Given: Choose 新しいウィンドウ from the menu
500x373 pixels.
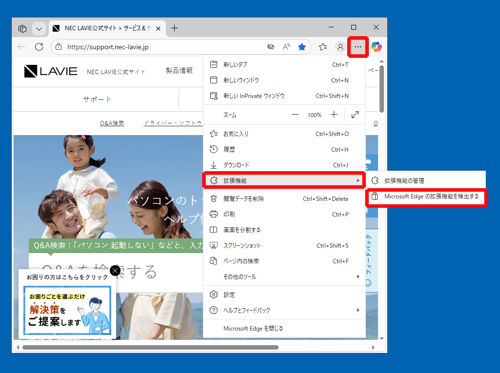Looking at the screenshot, I should click(x=284, y=80).
